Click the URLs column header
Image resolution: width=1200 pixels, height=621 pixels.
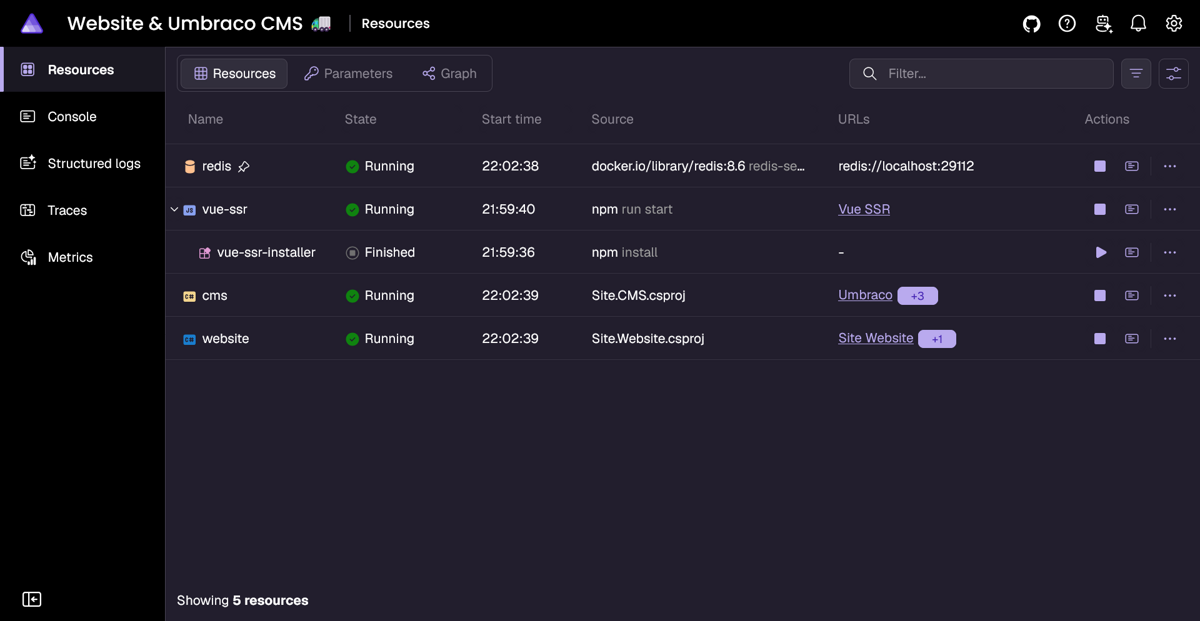point(854,119)
